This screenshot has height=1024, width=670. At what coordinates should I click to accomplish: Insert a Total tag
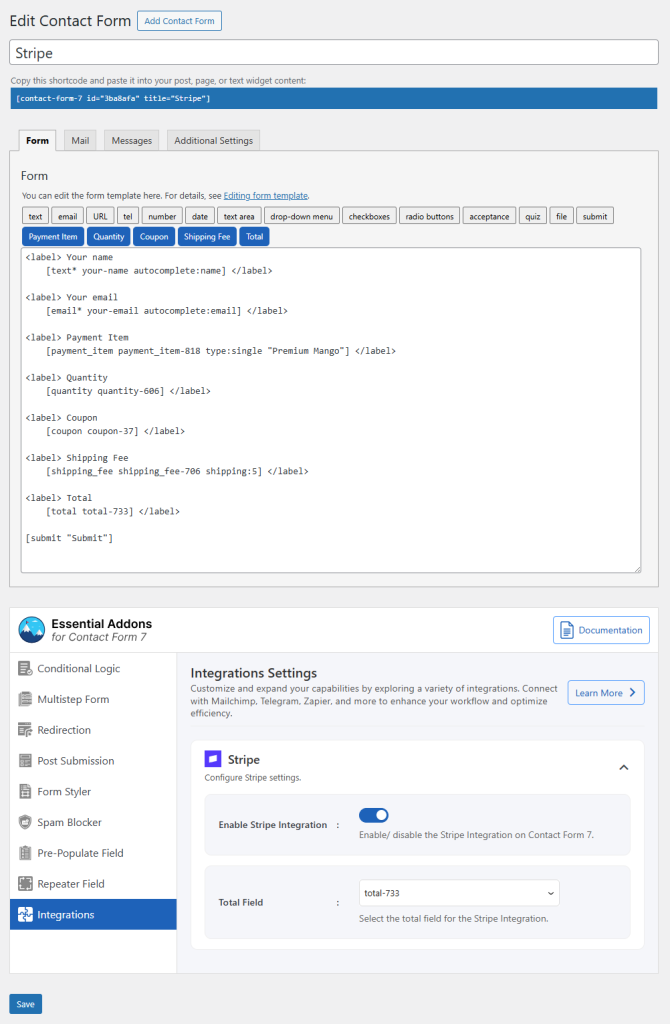pyautogui.click(x=255, y=236)
